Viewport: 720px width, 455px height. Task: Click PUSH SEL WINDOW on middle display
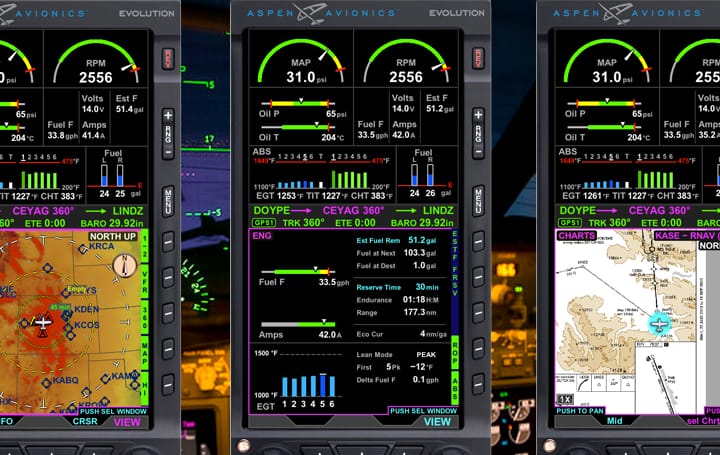coord(423,411)
